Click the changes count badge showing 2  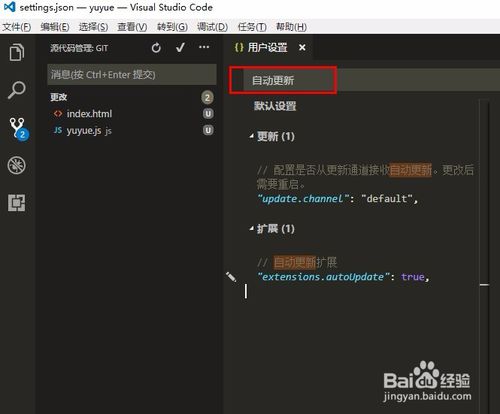click(207, 97)
